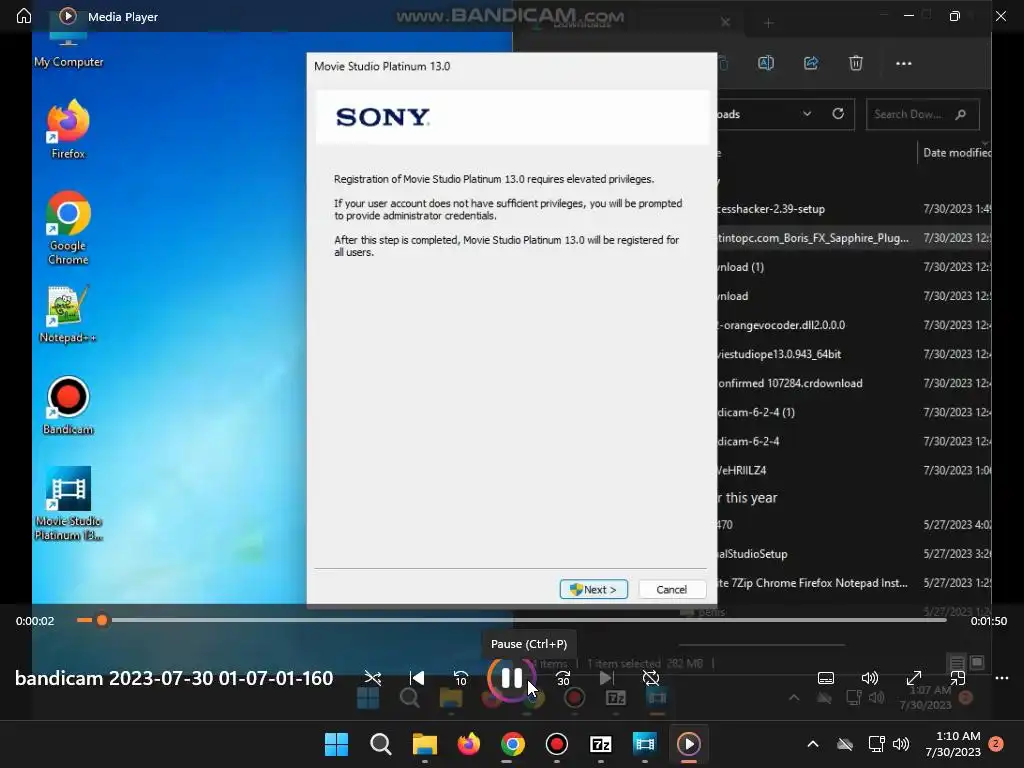Screen dimensions: 1024x768
Task: Toggle repeat mode in Media Player
Action: pyautogui.click(x=650, y=678)
